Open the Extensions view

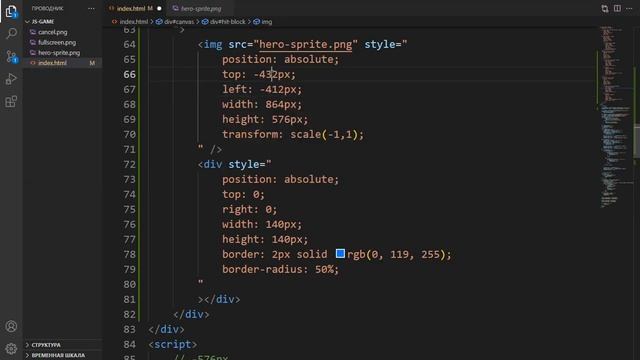point(11,101)
